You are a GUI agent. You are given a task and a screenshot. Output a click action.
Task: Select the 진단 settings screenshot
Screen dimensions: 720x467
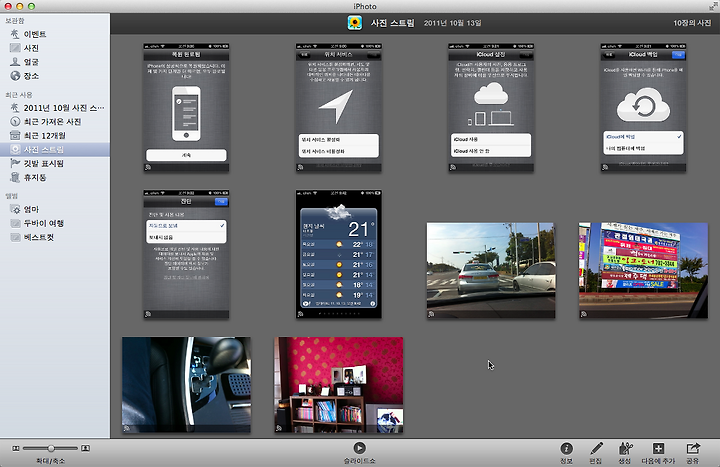186,254
